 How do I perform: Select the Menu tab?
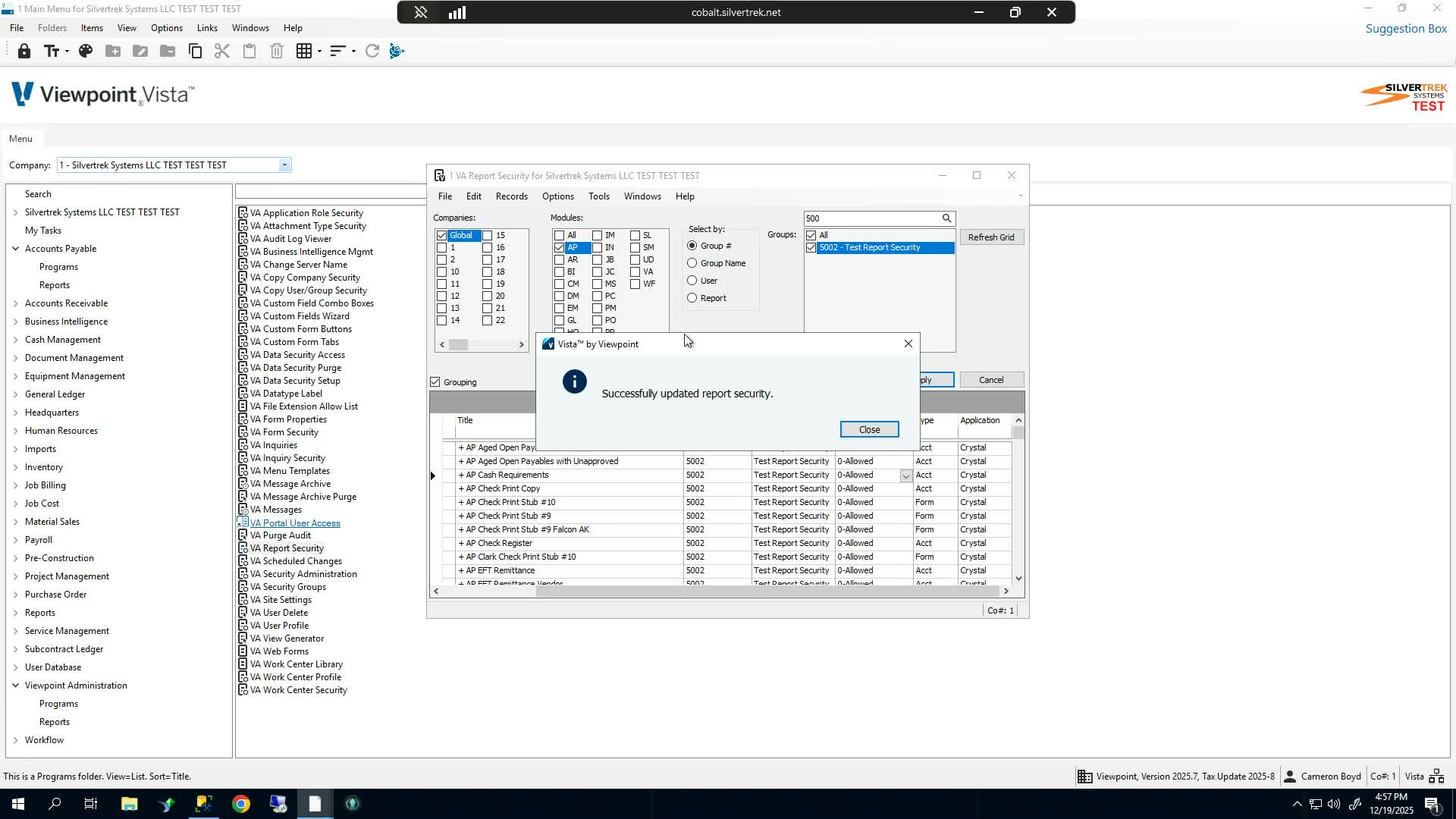[x=20, y=139]
